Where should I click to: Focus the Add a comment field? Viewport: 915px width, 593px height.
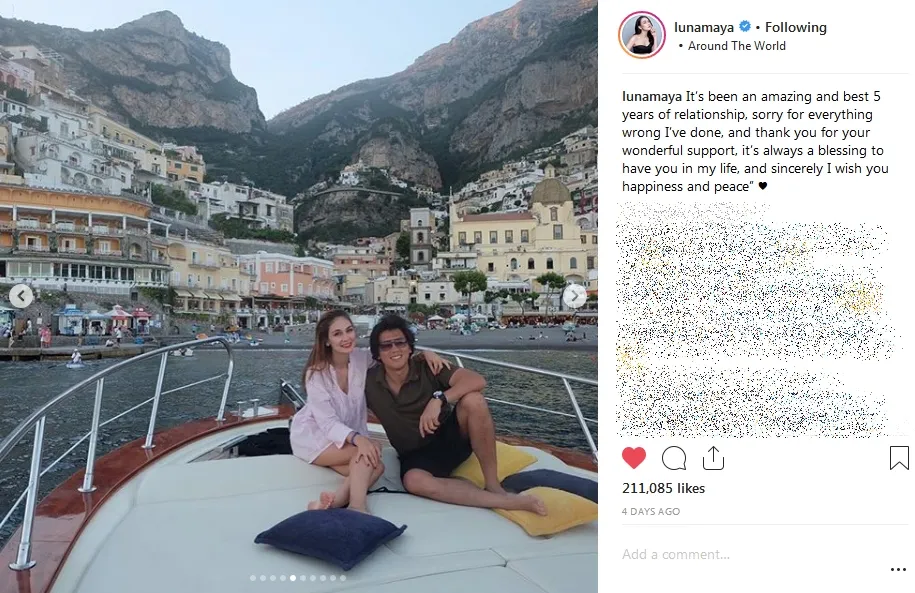740,554
